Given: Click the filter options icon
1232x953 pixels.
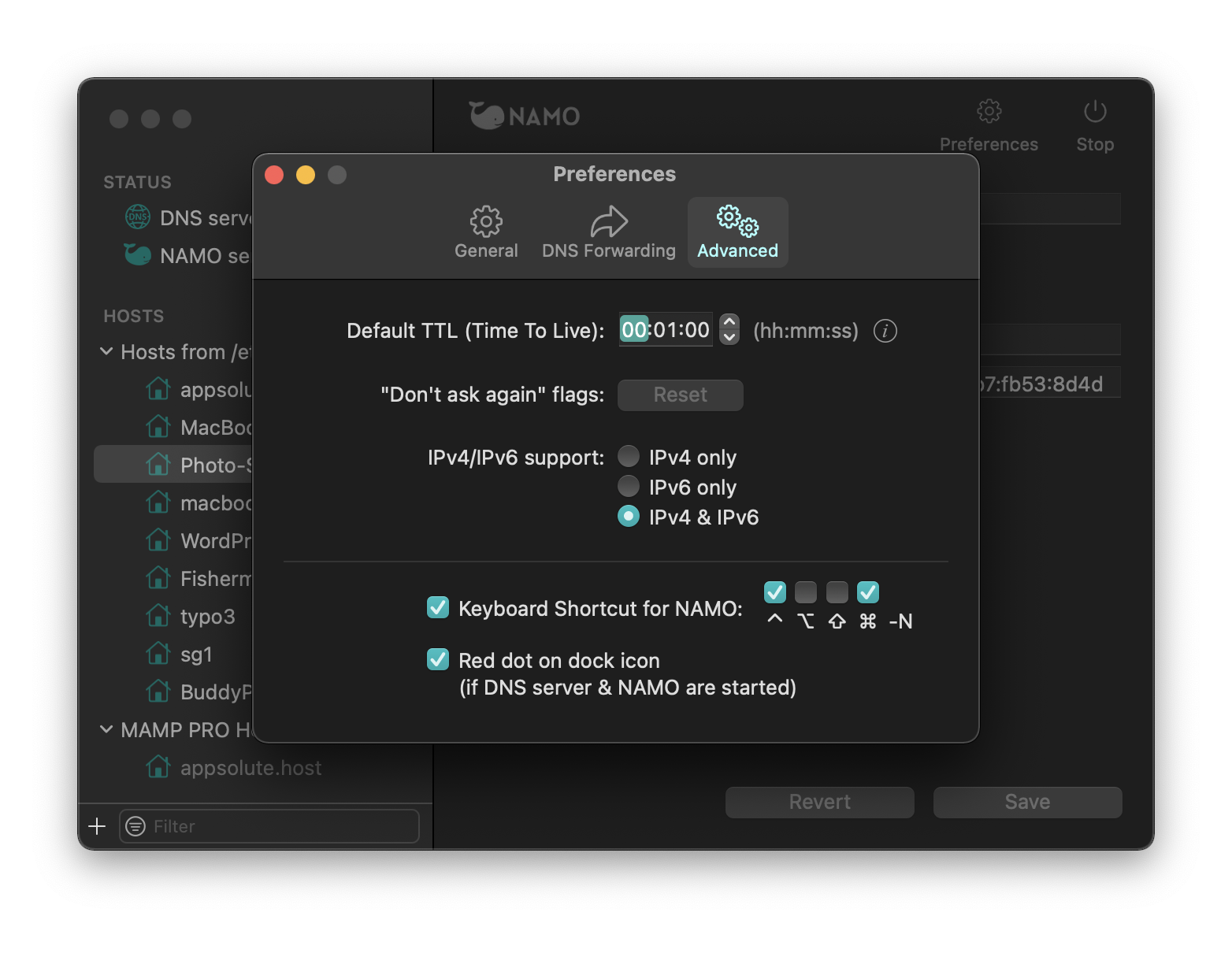Looking at the screenshot, I should 135,826.
